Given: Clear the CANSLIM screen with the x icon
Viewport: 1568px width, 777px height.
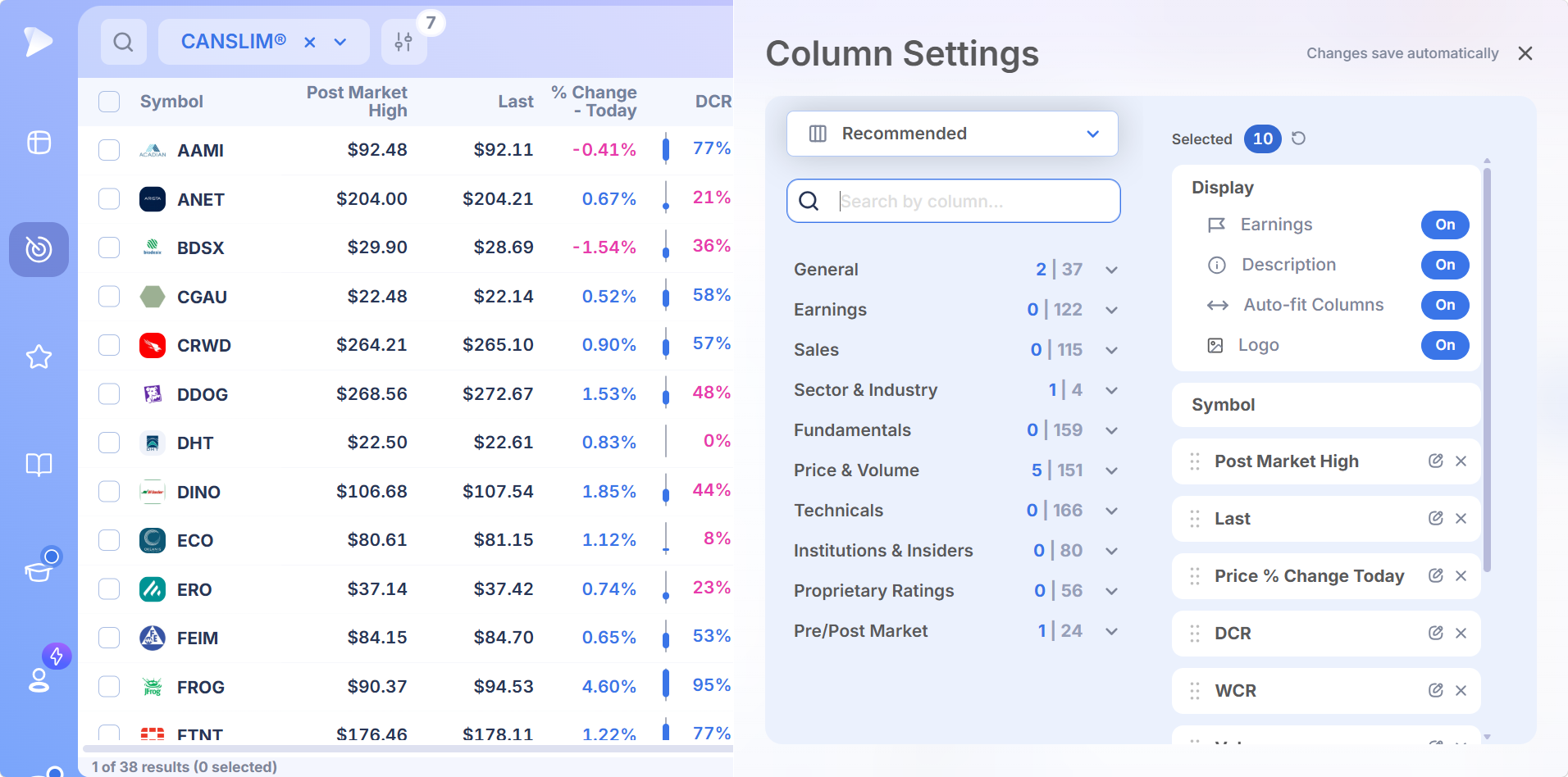Looking at the screenshot, I should click(310, 43).
